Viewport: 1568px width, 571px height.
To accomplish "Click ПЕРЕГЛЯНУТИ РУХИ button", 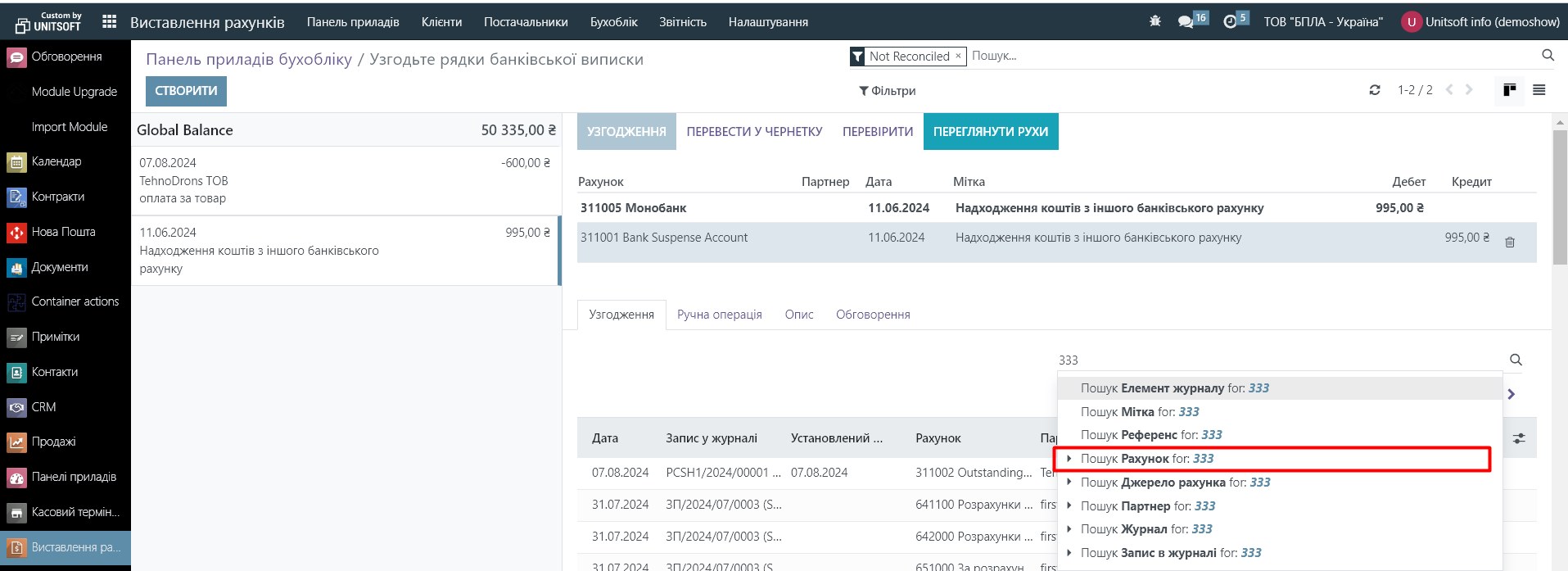I will pyautogui.click(x=990, y=132).
